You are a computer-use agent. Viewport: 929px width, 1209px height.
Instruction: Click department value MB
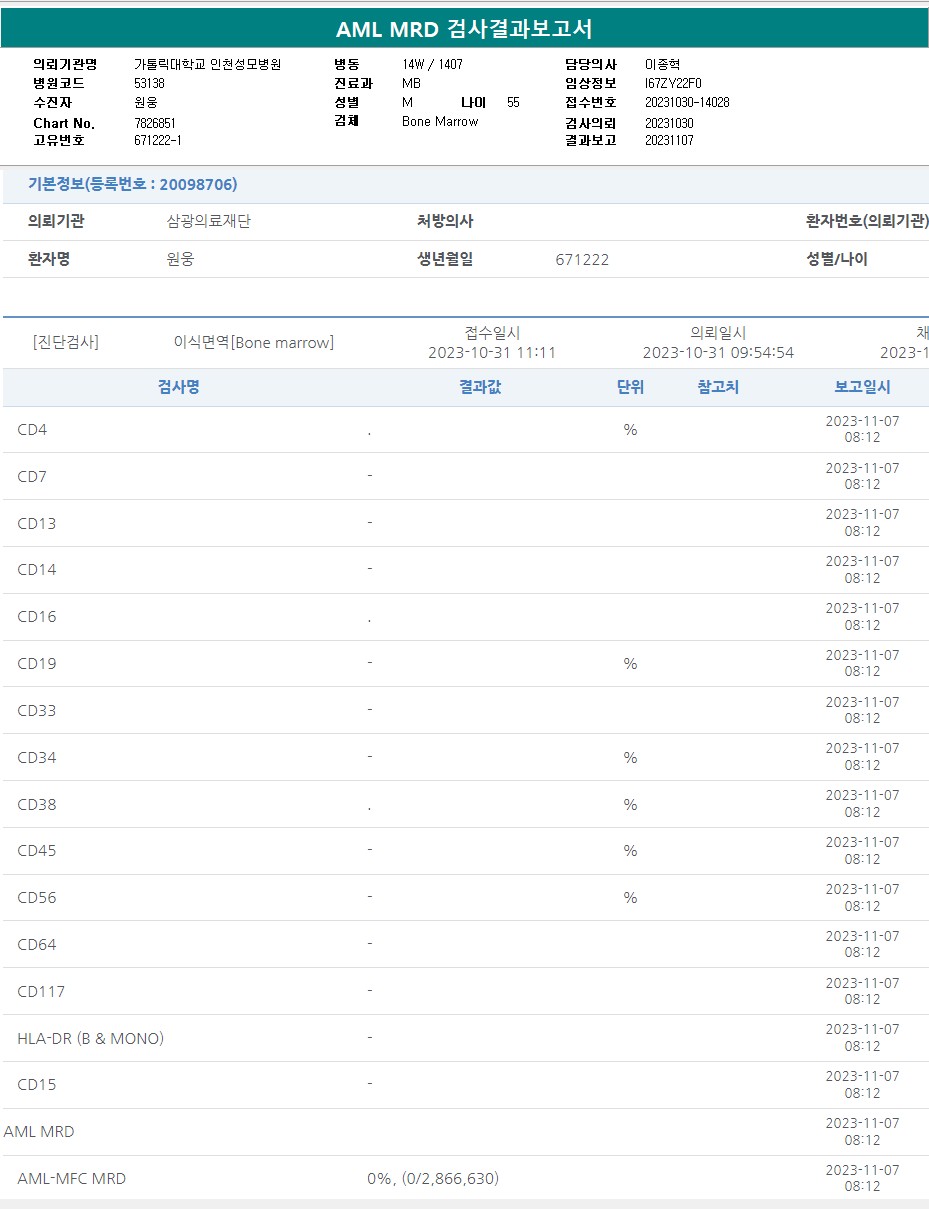click(x=411, y=83)
